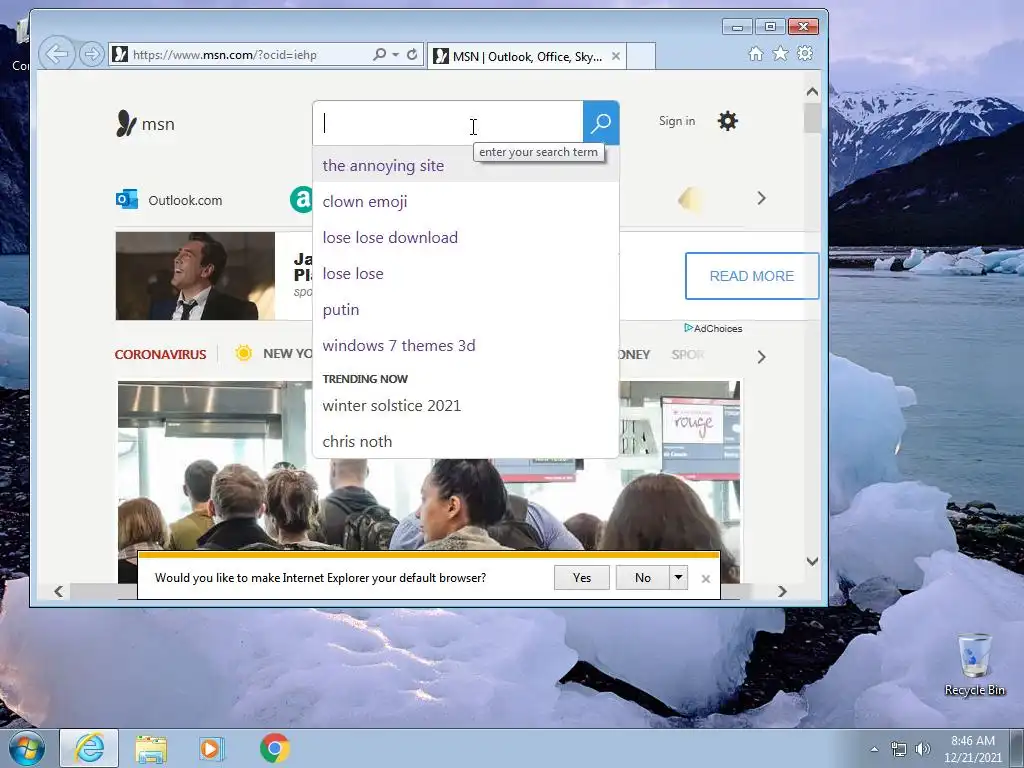
Task: Advance news categories with right chevron
Action: tap(761, 357)
